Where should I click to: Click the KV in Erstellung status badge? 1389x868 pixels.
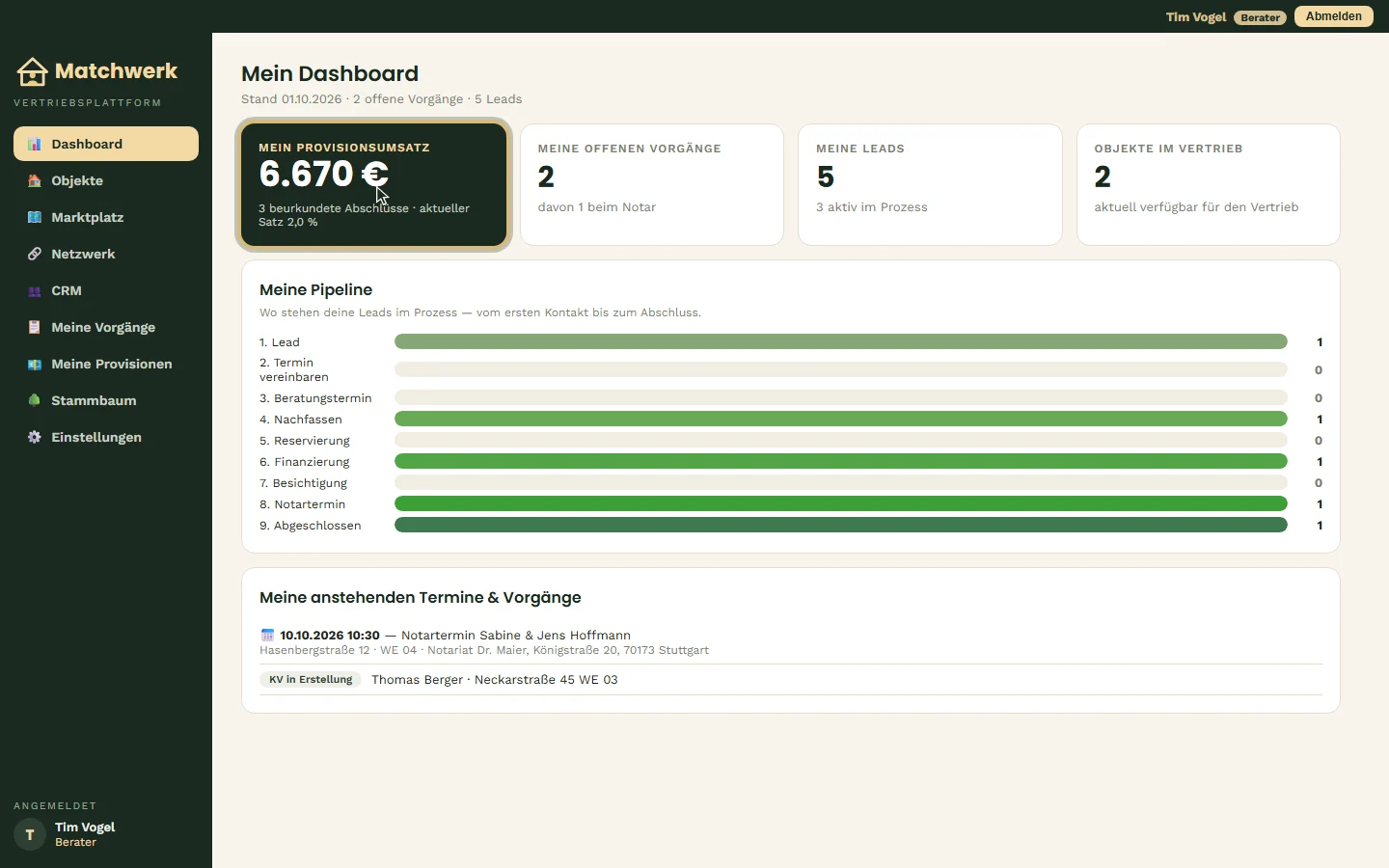tap(311, 680)
